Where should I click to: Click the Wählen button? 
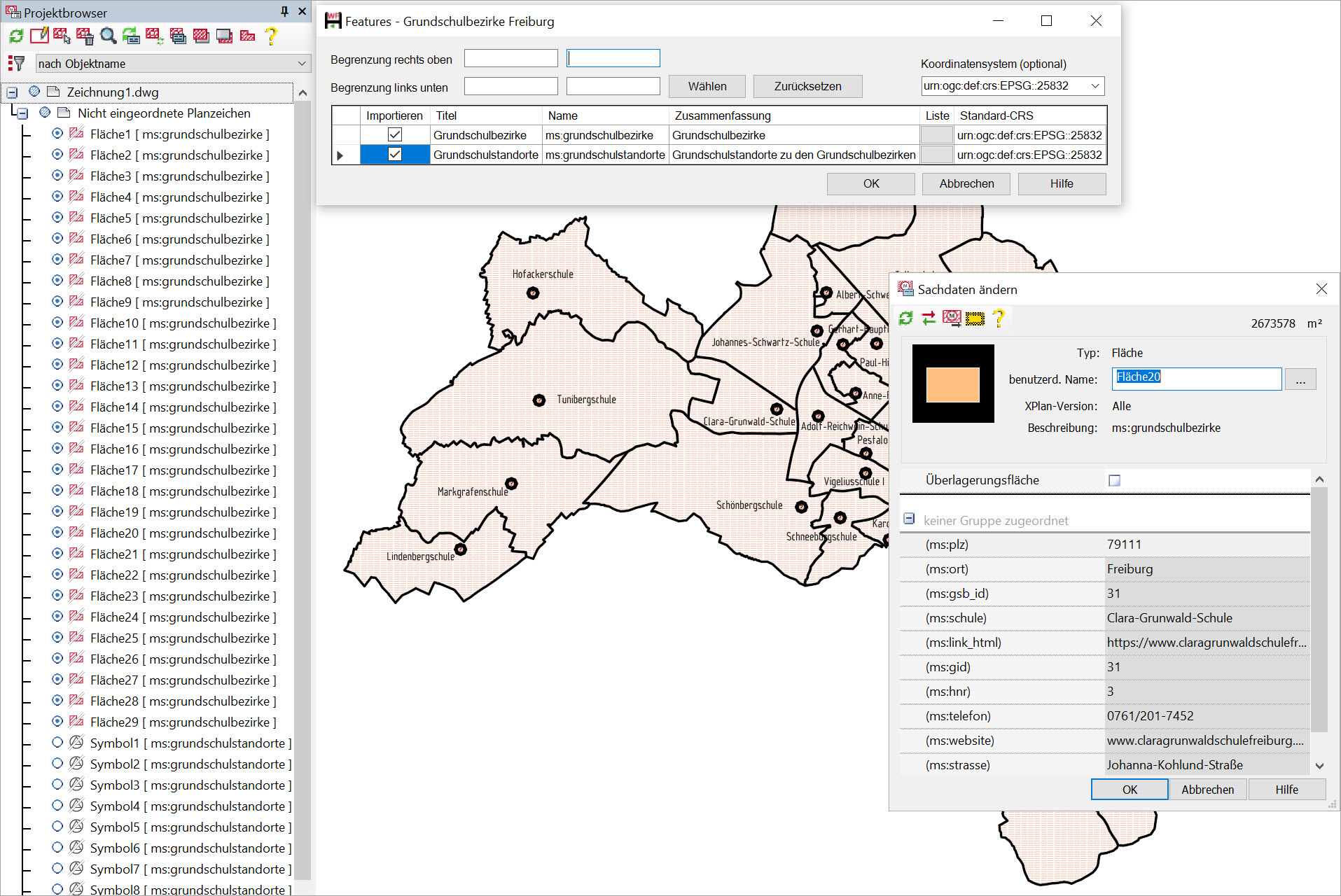(707, 86)
